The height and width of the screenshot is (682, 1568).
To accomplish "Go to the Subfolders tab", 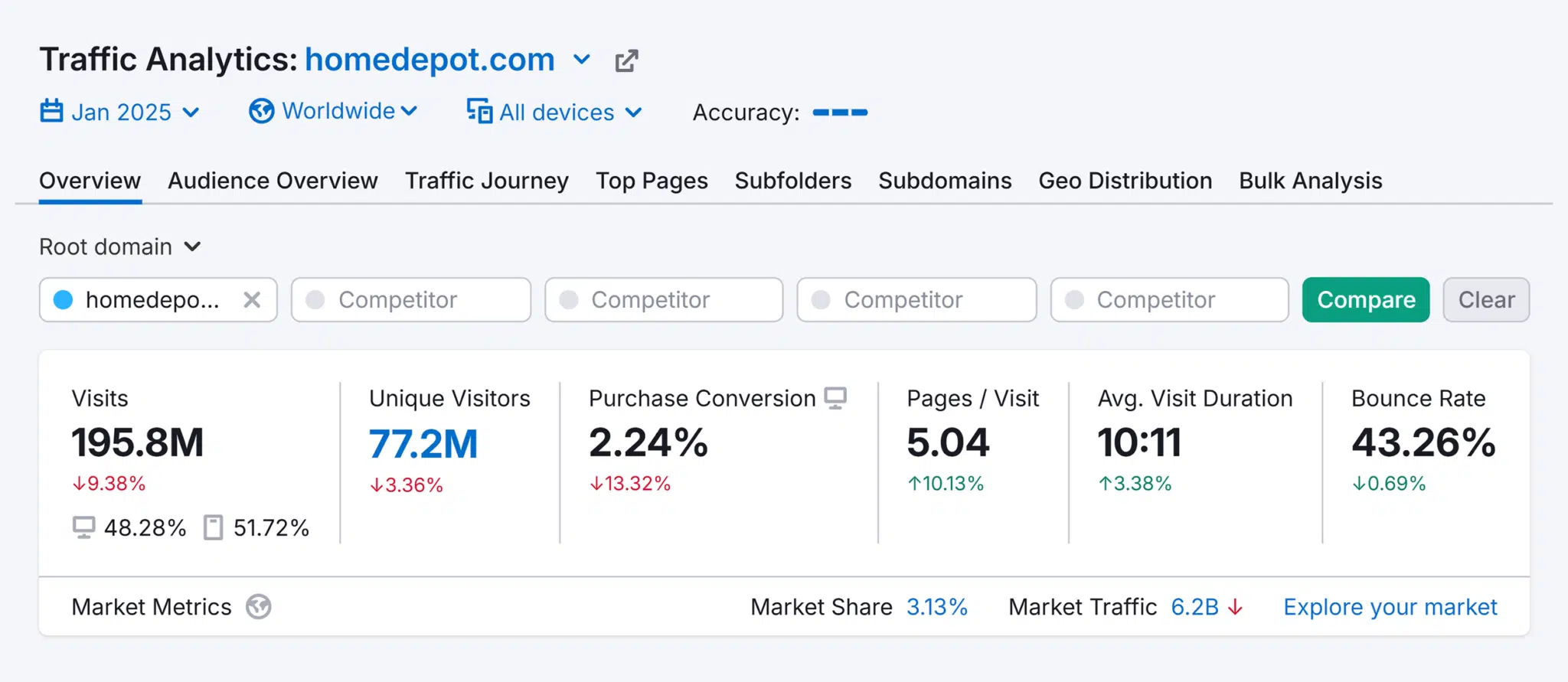I will [793, 181].
